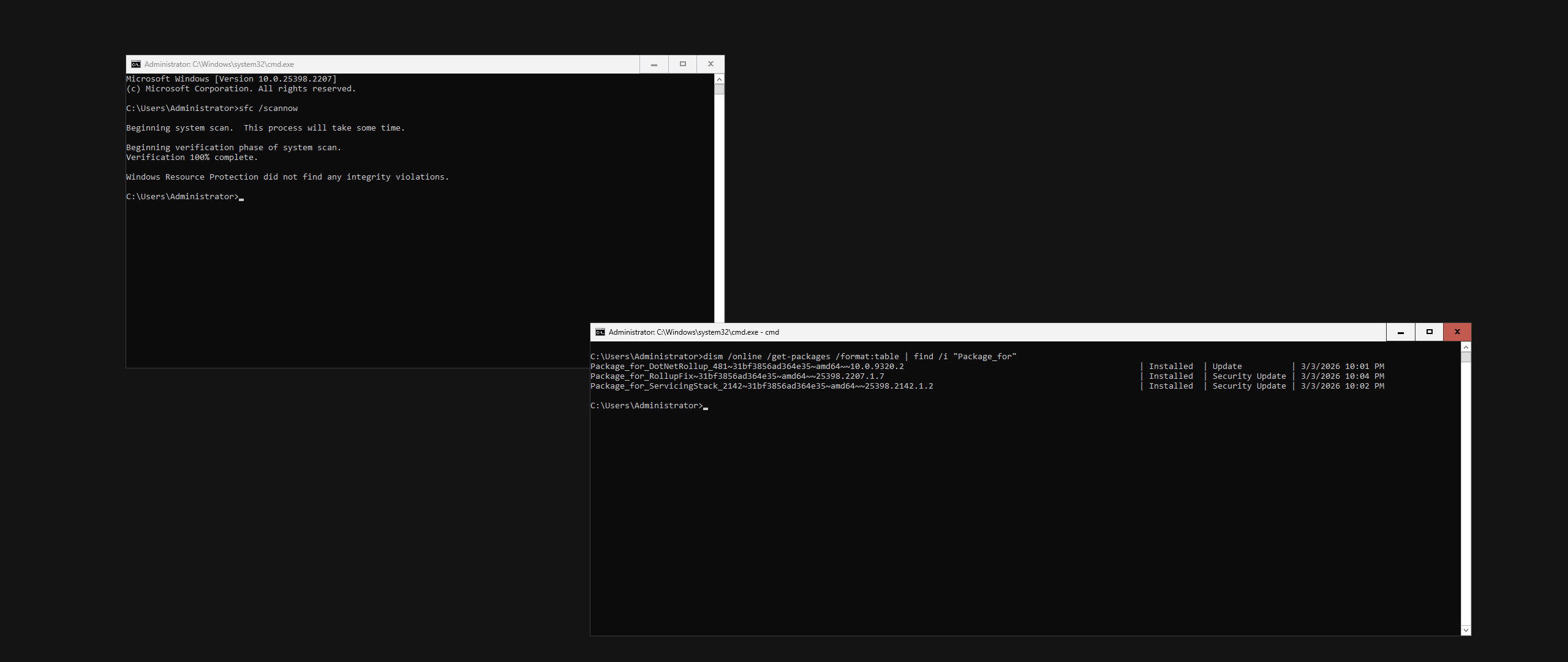1568x662 pixels.
Task: Minimize the sfc /scannow command window
Action: click(x=654, y=64)
